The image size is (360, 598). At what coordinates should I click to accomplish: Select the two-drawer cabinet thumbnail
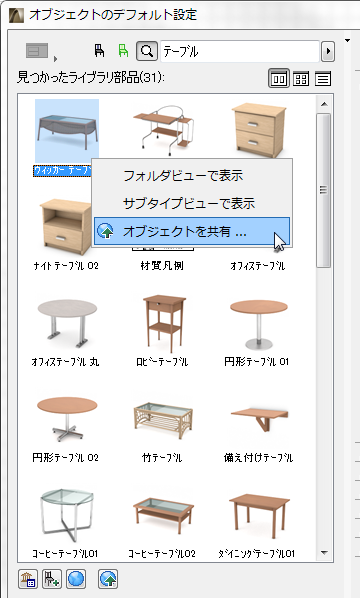[x=259, y=130]
